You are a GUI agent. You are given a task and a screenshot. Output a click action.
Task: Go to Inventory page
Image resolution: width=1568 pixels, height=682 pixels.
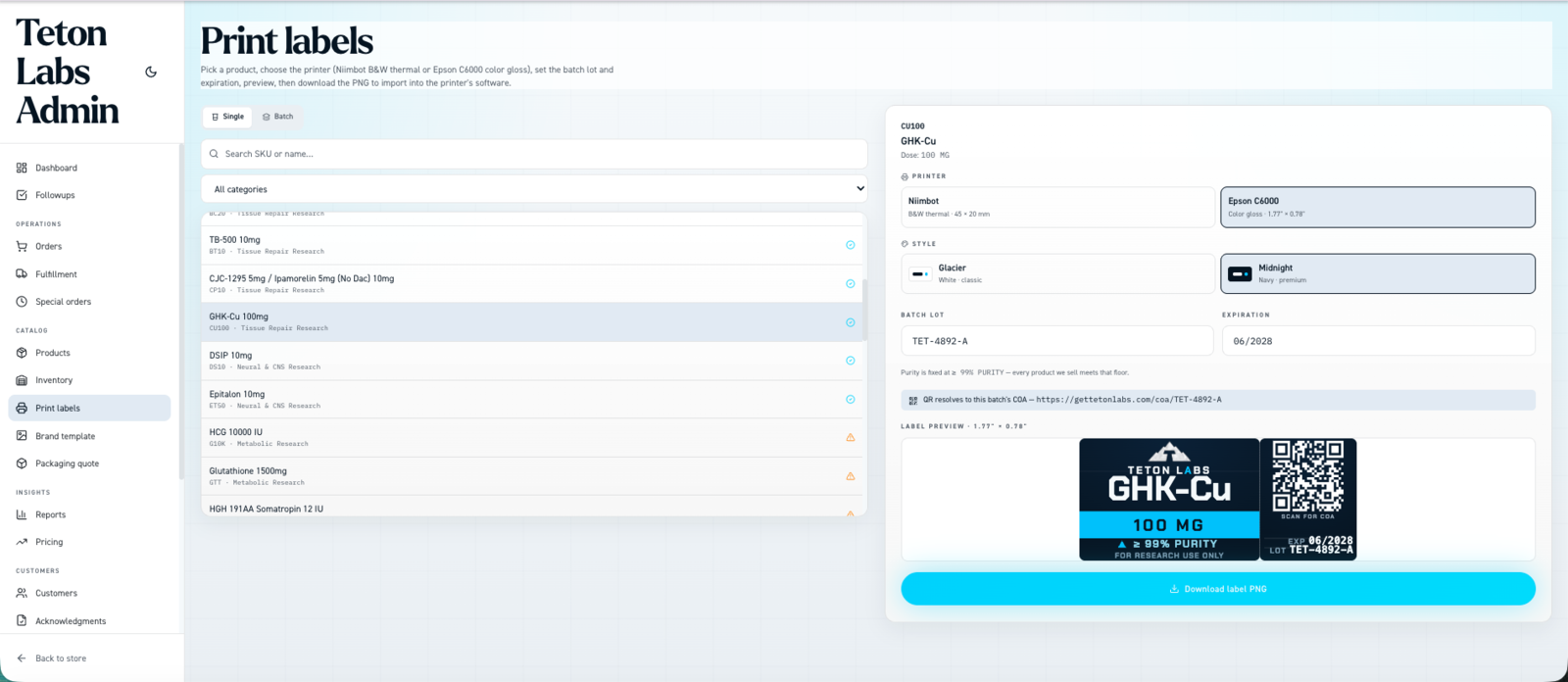tap(89, 380)
